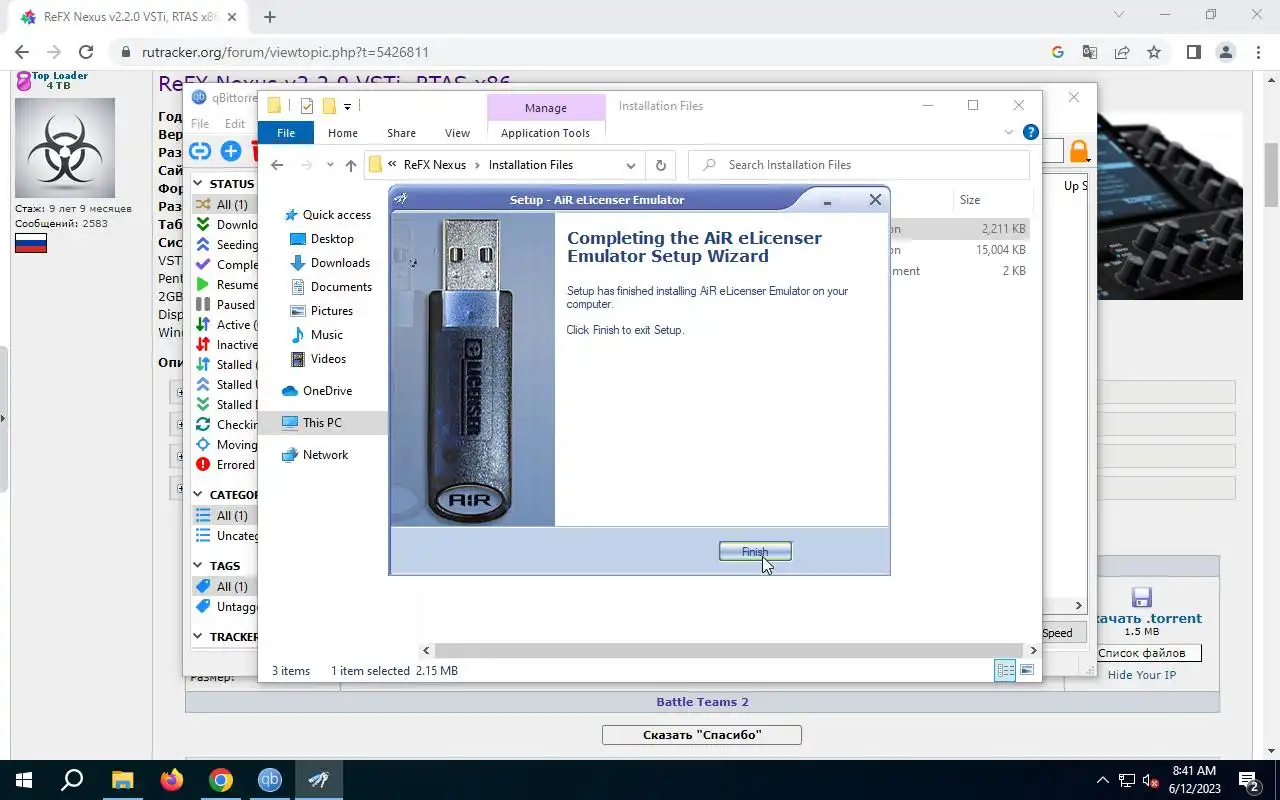Open Firefox from the taskbar
This screenshot has height=800, width=1280.
pos(172,780)
